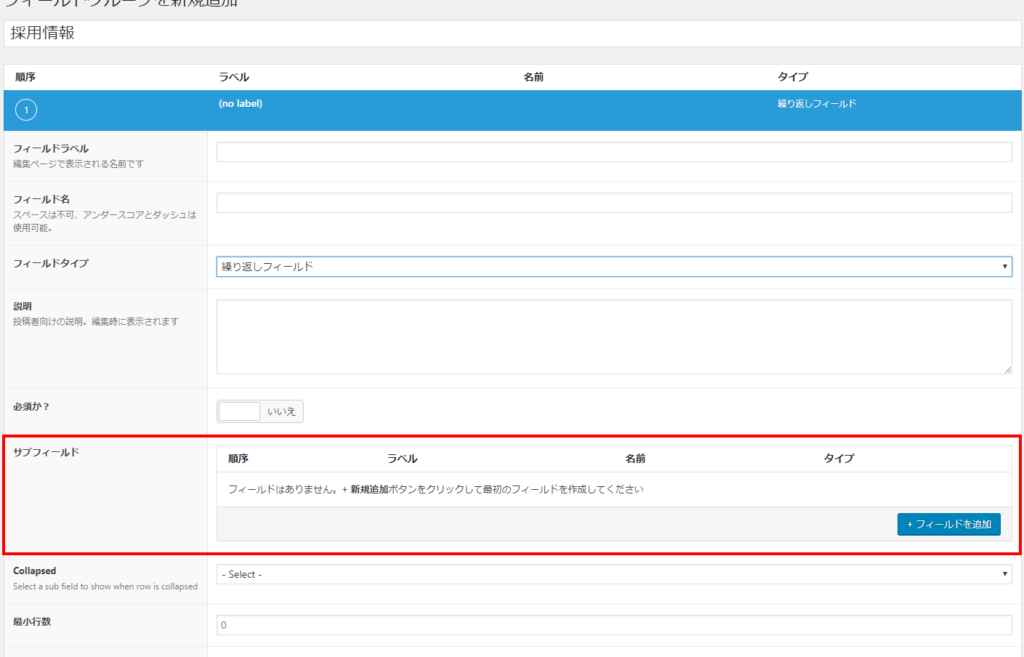Expand the Collapsed select dropdown

(614, 574)
